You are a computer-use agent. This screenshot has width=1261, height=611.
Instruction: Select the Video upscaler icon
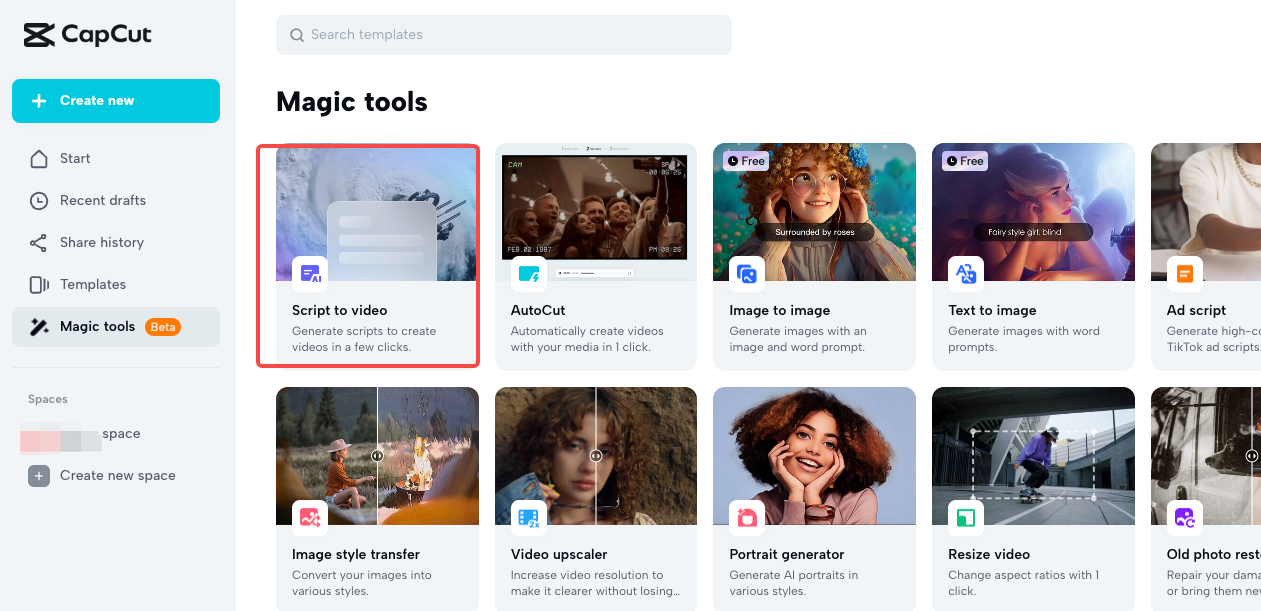(x=529, y=517)
